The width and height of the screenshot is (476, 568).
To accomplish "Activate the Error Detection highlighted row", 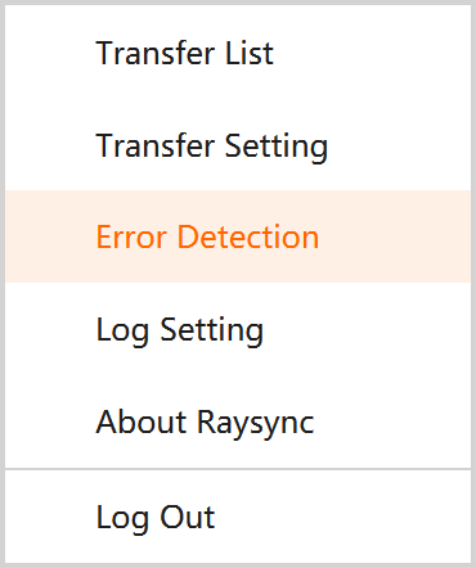I will [238, 237].
